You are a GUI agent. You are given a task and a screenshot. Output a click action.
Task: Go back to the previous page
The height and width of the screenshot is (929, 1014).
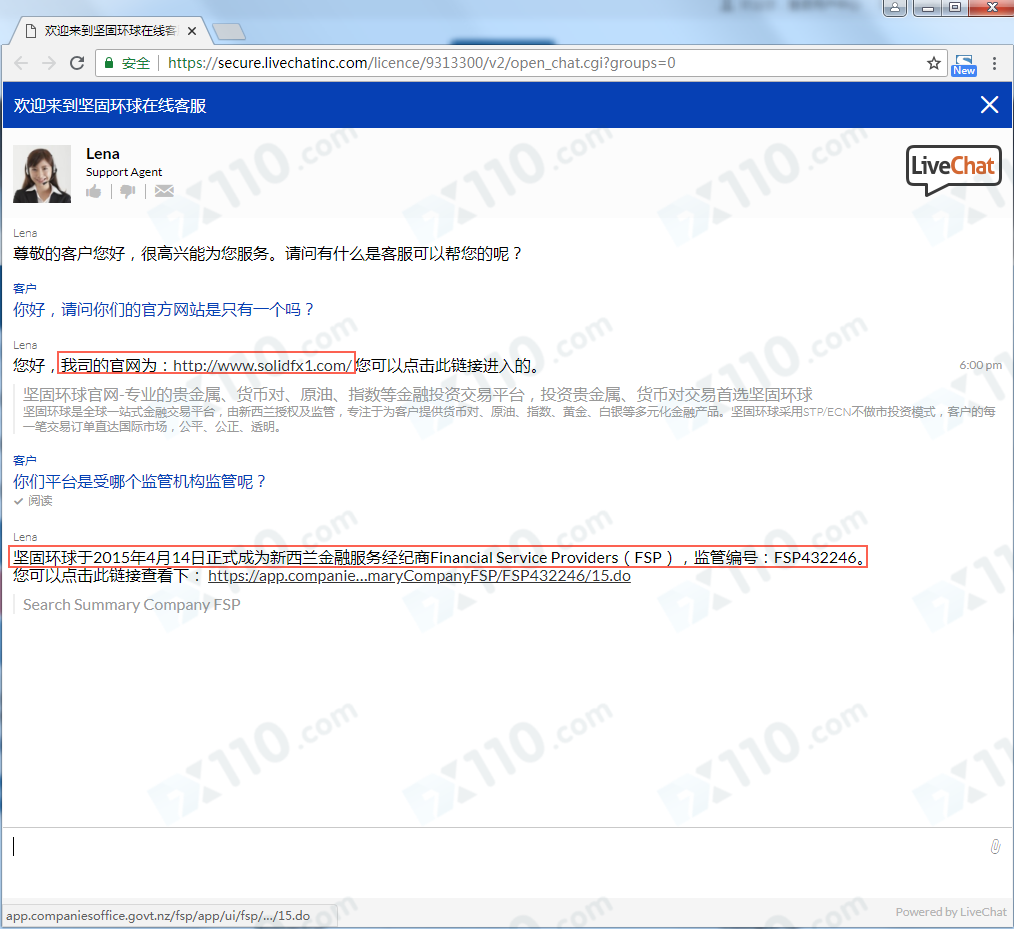tap(21, 63)
